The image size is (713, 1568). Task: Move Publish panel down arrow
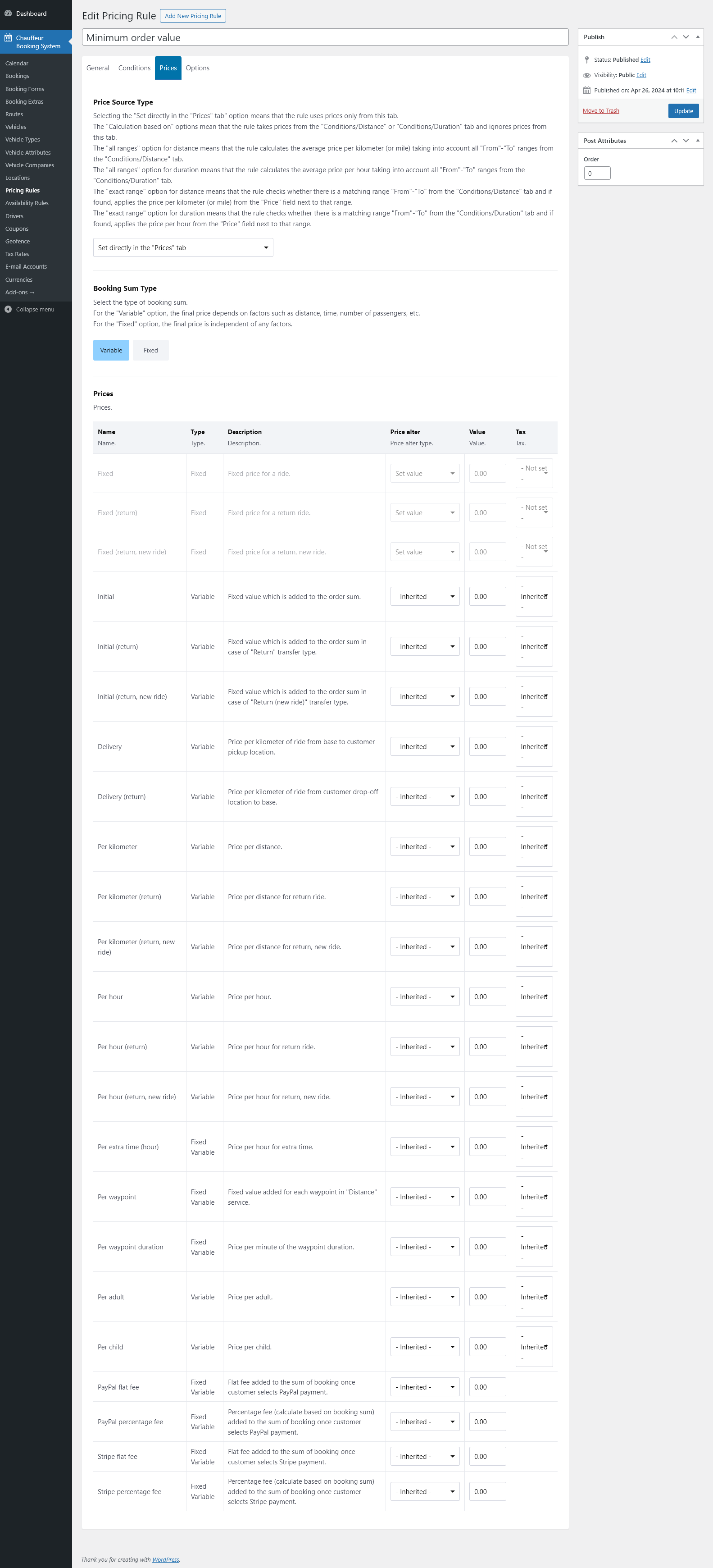tap(686, 37)
